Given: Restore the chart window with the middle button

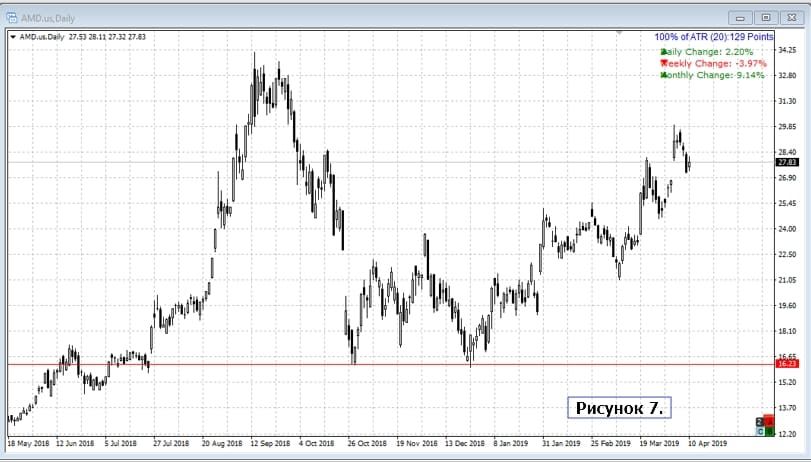Looking at the screenshot, I should 766,17.
